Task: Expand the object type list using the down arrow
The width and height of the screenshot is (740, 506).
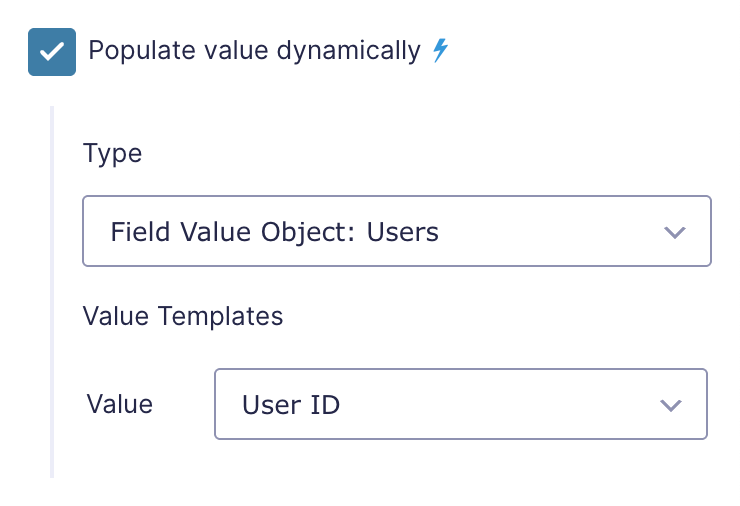Action: 674,232
